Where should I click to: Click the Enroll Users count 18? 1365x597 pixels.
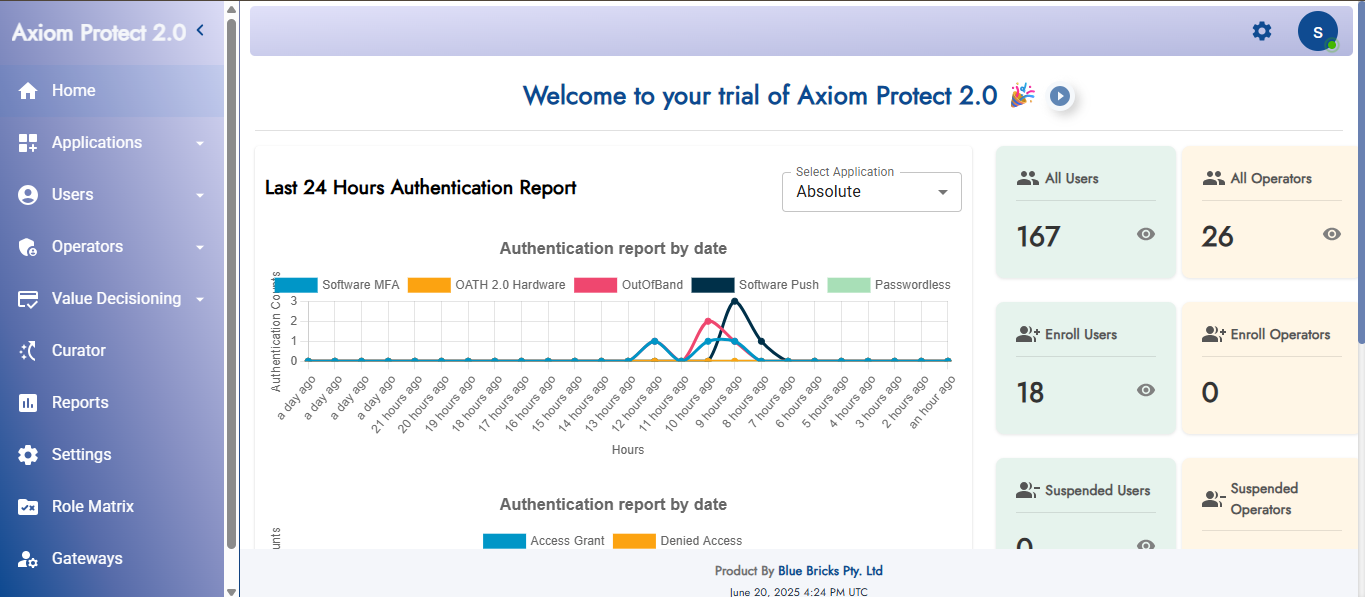coord(1030,393)
